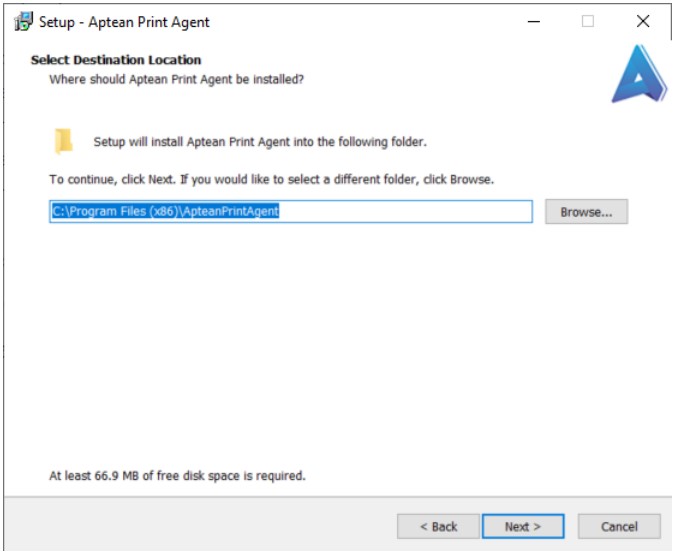Click the 'Setup - Aptean Print Agent' title text
Viewport: 675px width, 554px height.
124,22
